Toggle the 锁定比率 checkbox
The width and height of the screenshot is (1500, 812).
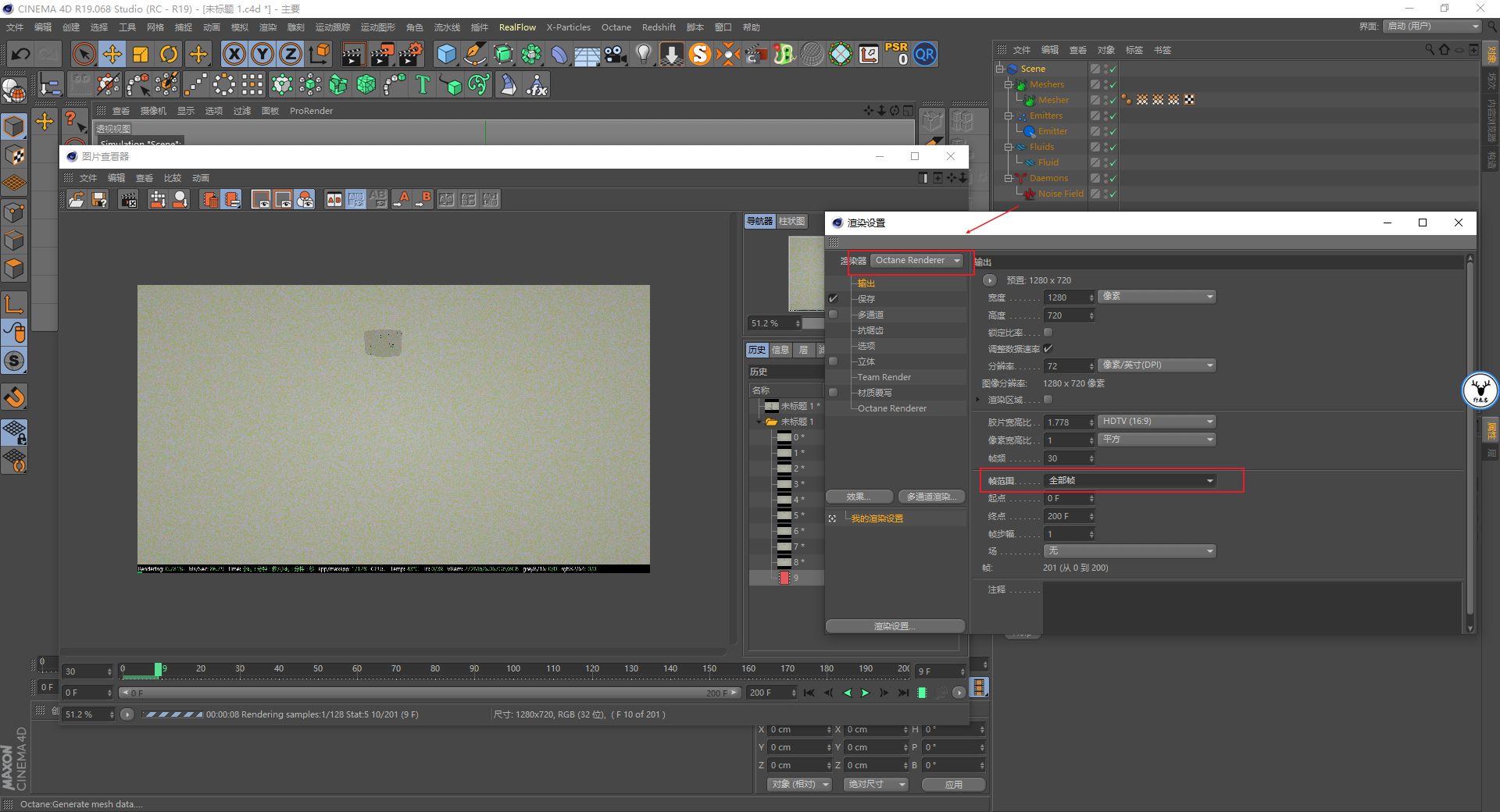point(1048,333)
